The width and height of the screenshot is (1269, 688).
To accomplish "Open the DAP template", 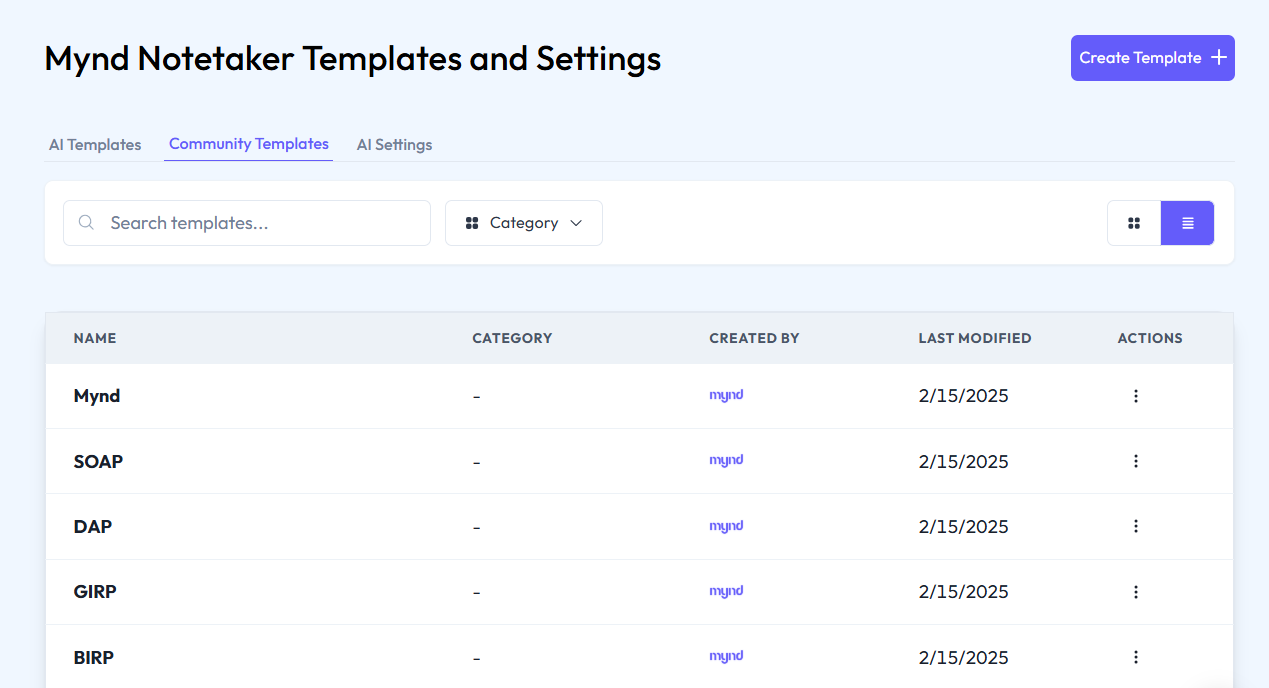I will [x=93, y=526].
